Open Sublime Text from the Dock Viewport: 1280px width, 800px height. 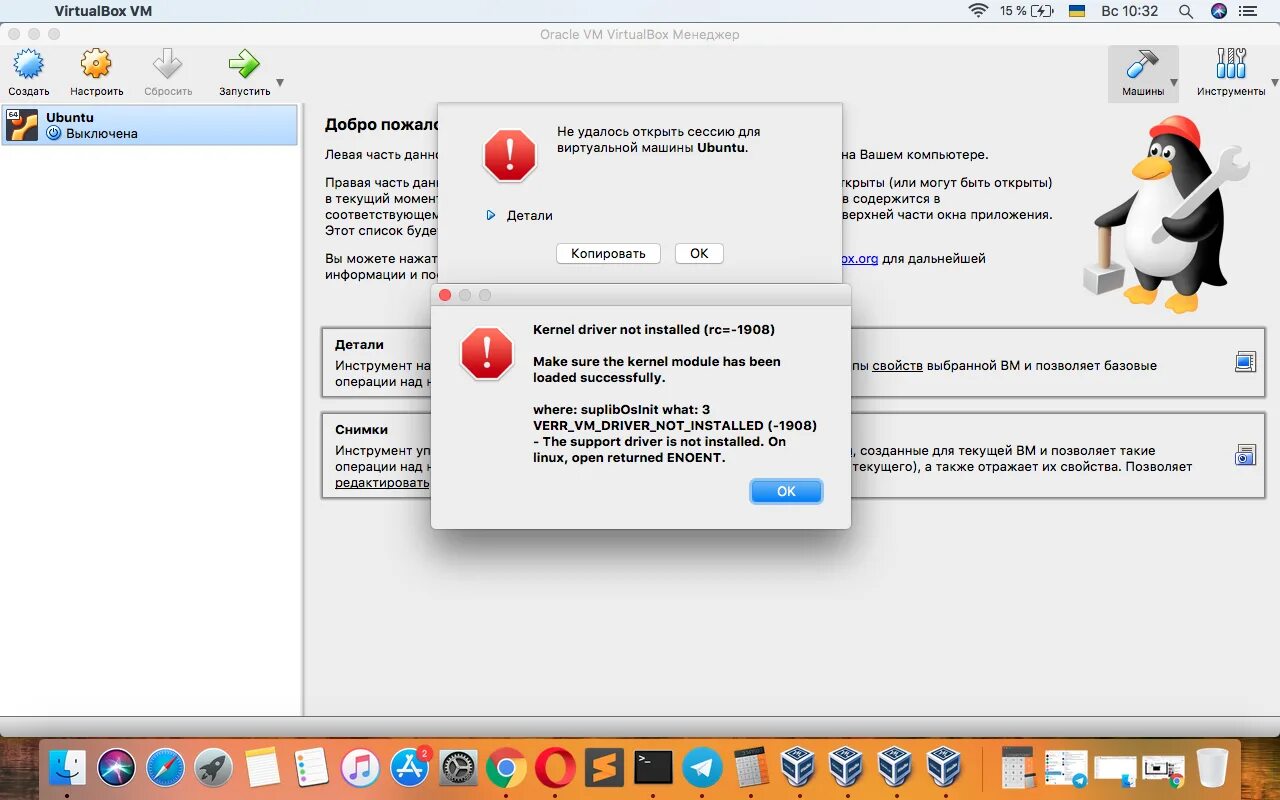[603, 767]
